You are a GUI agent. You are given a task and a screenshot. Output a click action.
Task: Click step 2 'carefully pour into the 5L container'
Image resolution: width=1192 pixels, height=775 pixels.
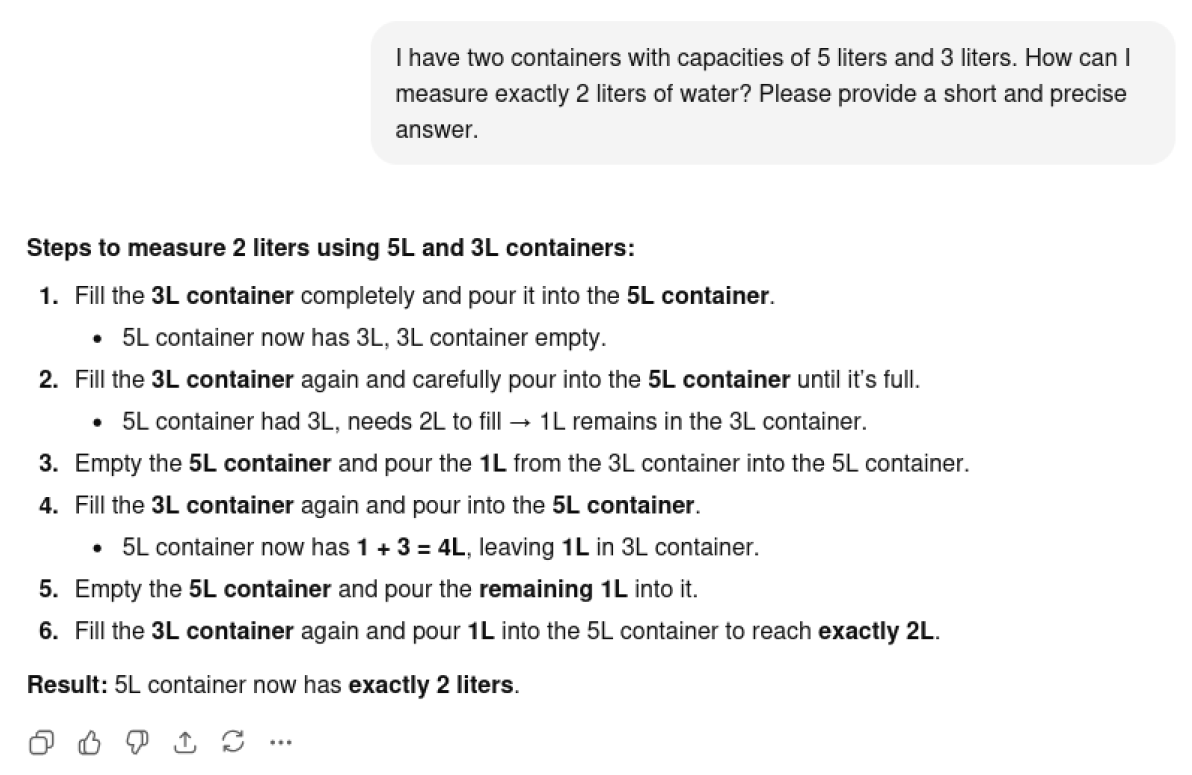(x=497, y=380)
